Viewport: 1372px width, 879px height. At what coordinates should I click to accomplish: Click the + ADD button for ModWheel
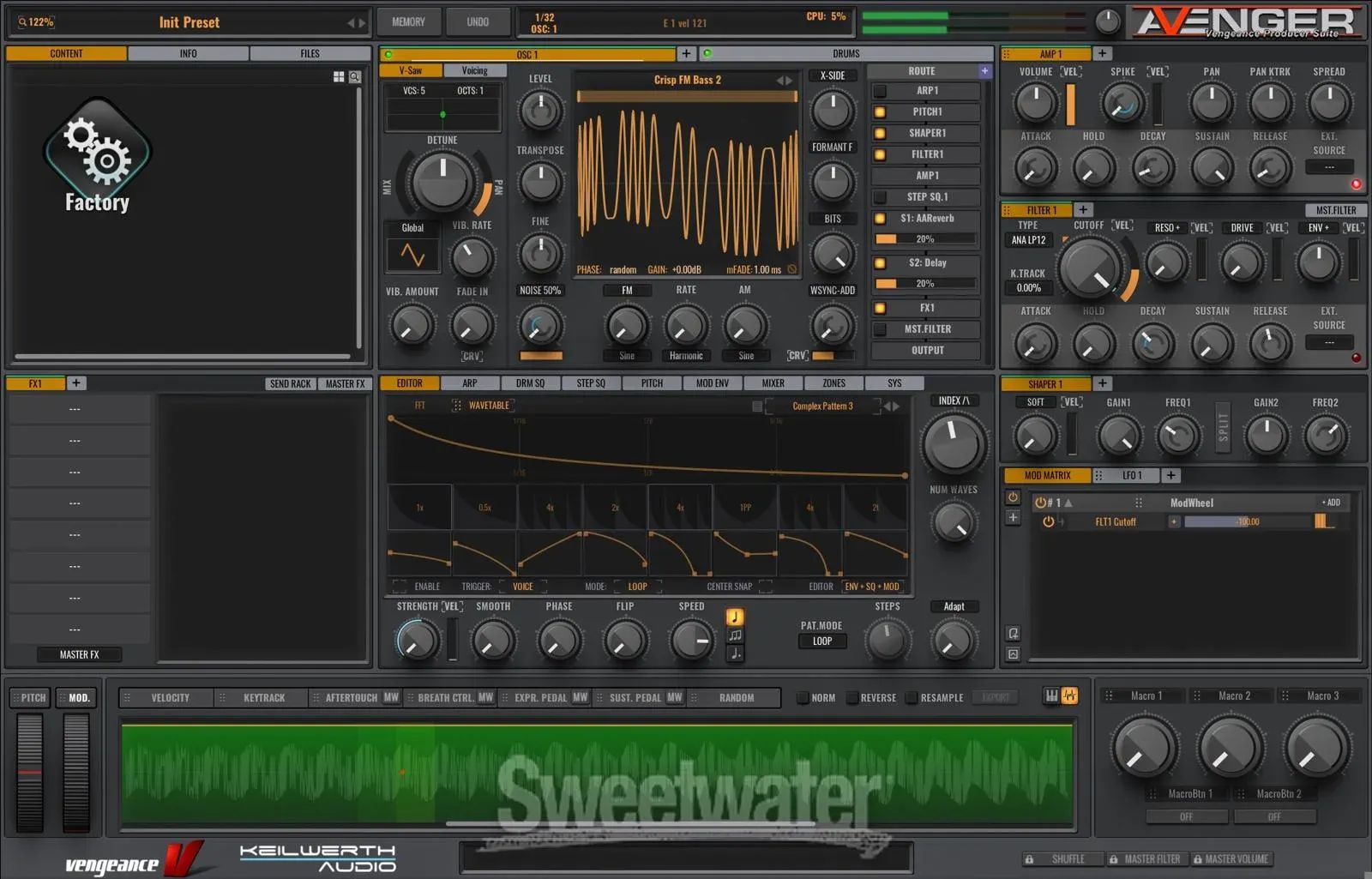[x=1331, y=503]
